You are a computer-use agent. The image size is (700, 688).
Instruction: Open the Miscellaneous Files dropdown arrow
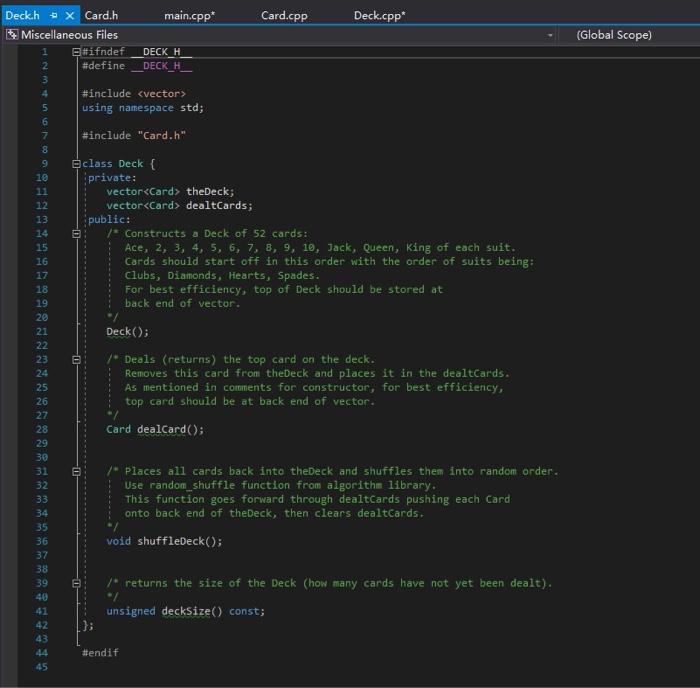(x=550, y=35)
